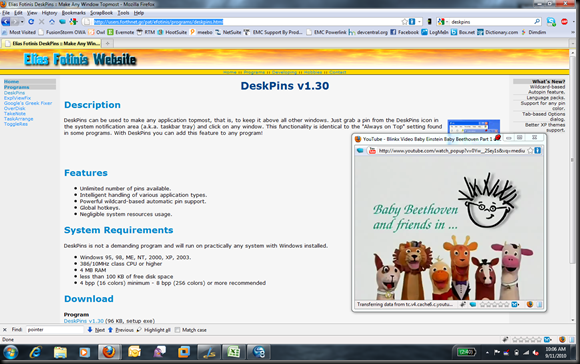Click Find Previous button

tap(121, 330)
